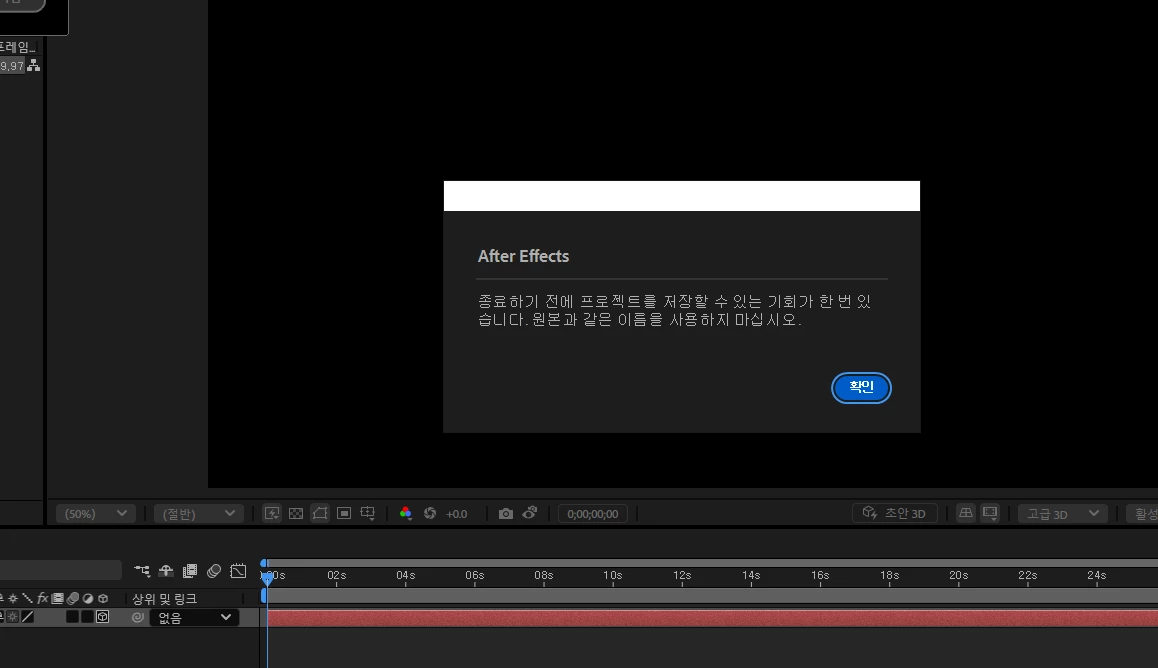Image resolution: width=1158 pixels, height=668 pixels.
Task: Toggle the hide shy layers timeline icon
Action: [165, 571]
